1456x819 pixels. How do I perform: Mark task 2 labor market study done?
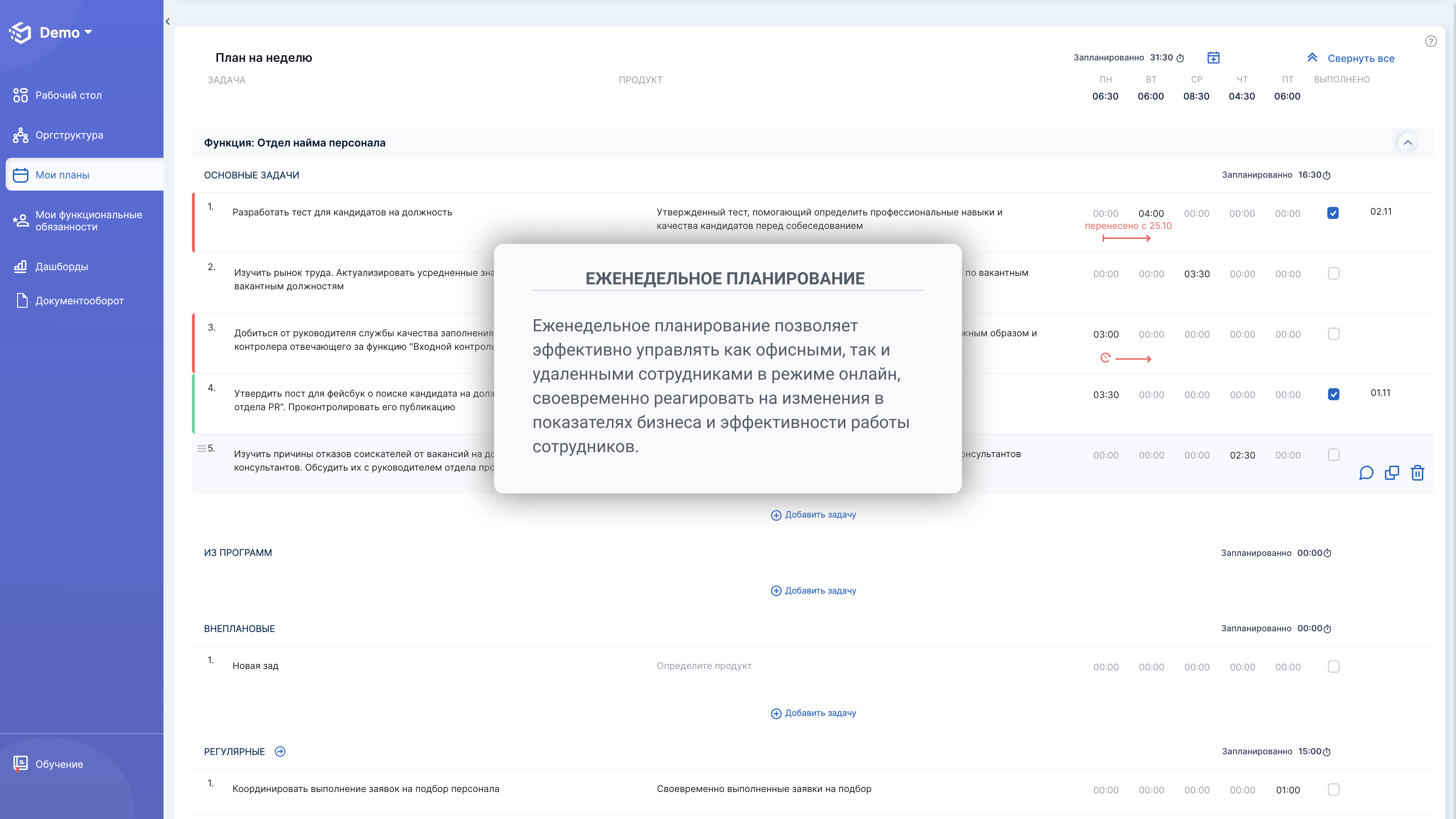point(1333,274)
